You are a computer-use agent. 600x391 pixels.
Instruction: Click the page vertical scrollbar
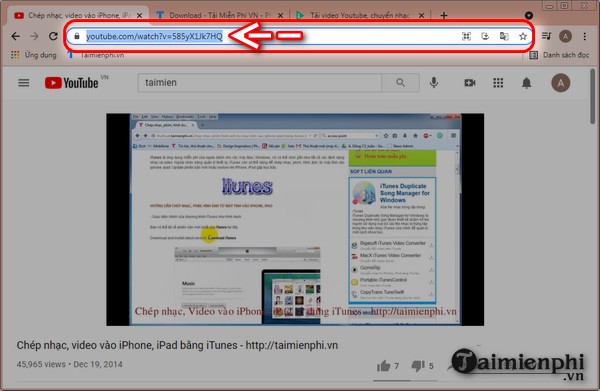(x=592, y=96)
